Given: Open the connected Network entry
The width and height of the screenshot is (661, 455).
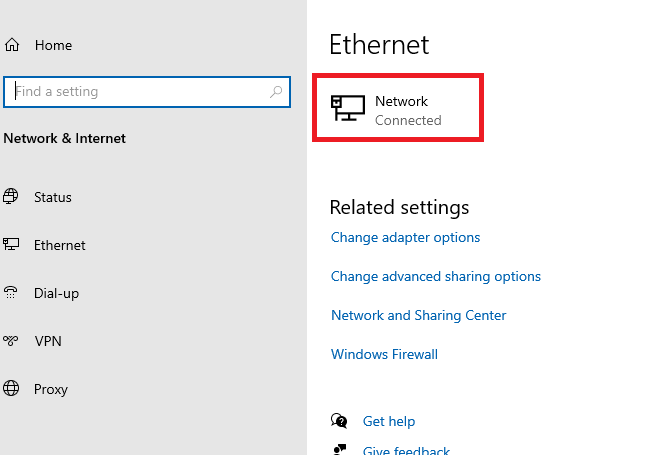Looking at the screenshot, I should click(x=398, y=108).
